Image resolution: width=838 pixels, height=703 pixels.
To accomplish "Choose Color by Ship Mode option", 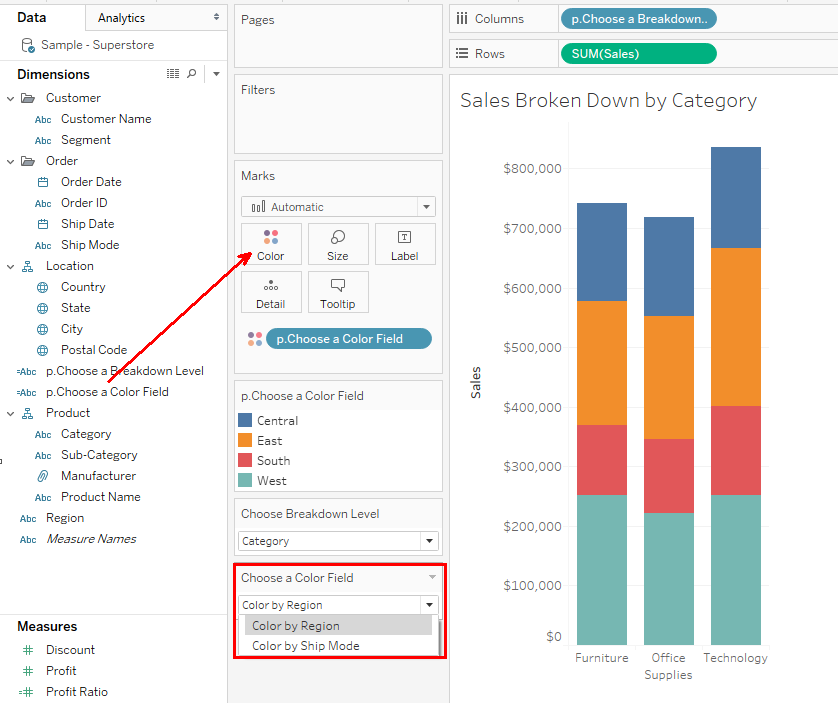I will (x=306, y=646).
